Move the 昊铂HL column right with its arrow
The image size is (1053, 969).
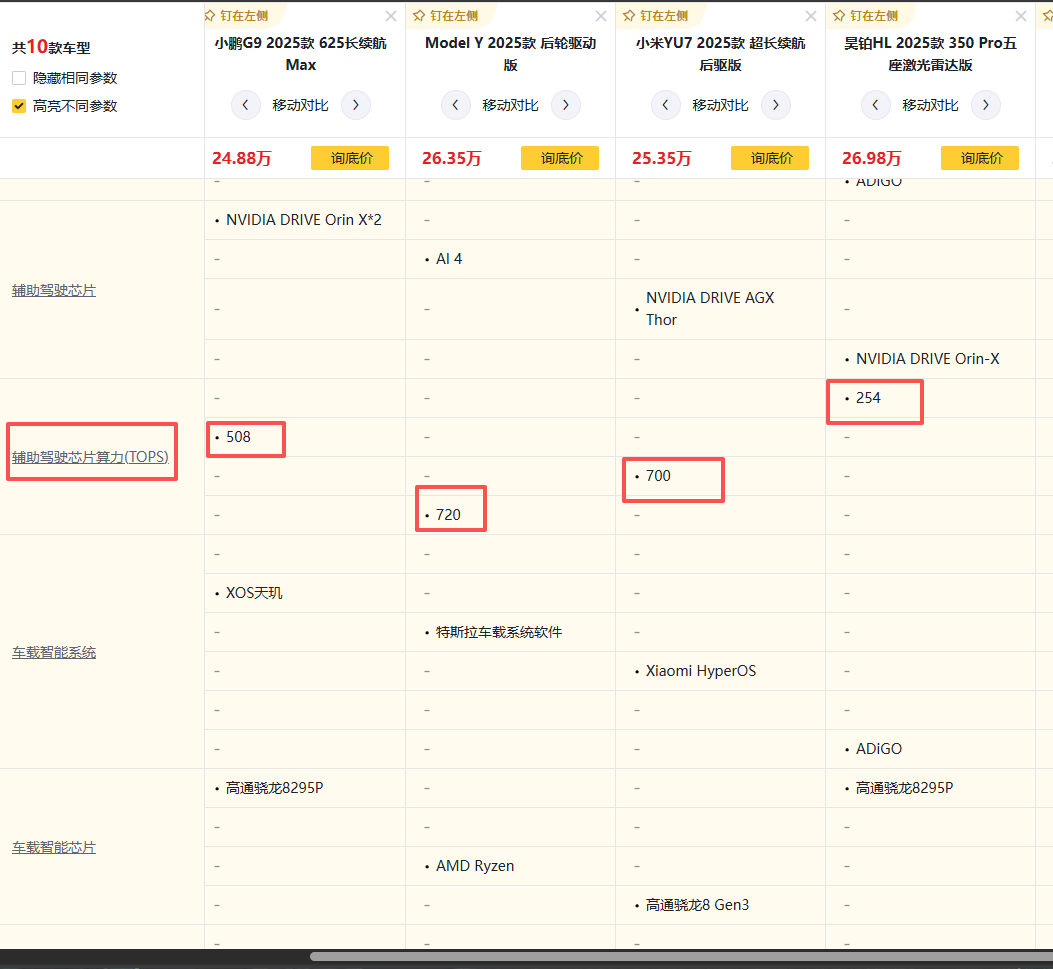986,105
